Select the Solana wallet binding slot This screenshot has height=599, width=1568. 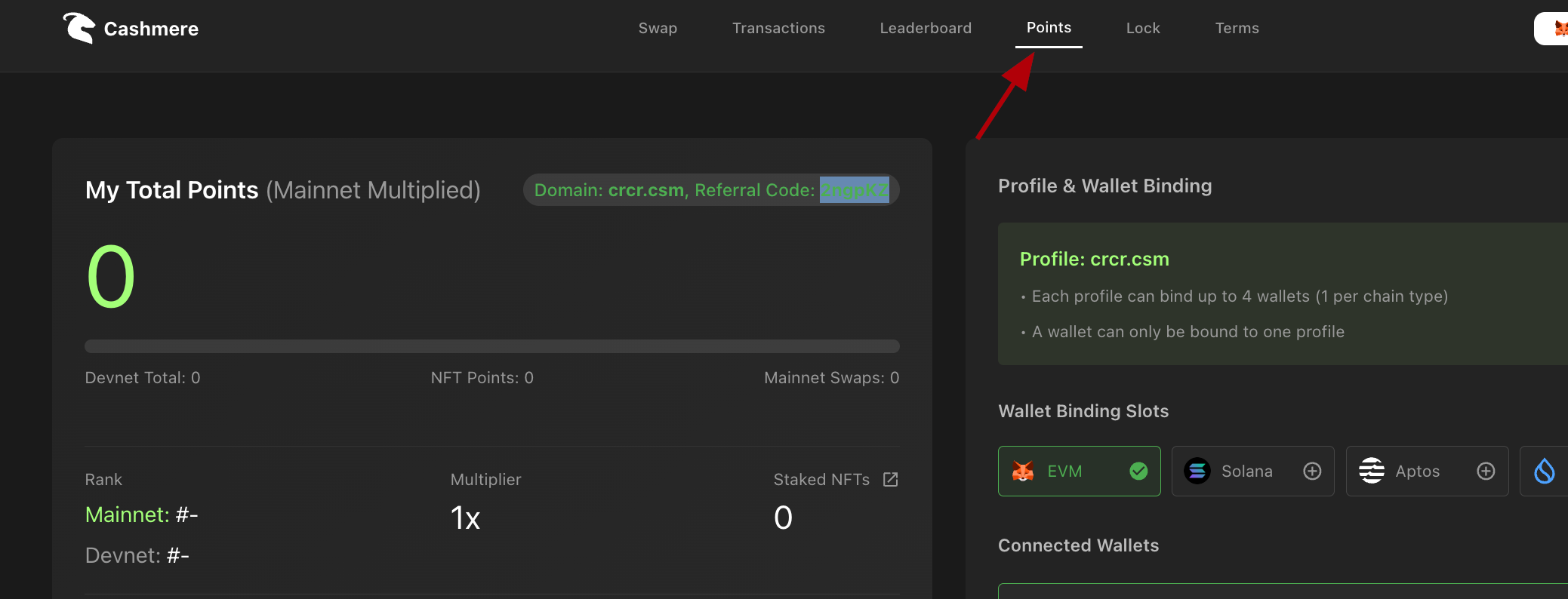(x=1252, y=472)
